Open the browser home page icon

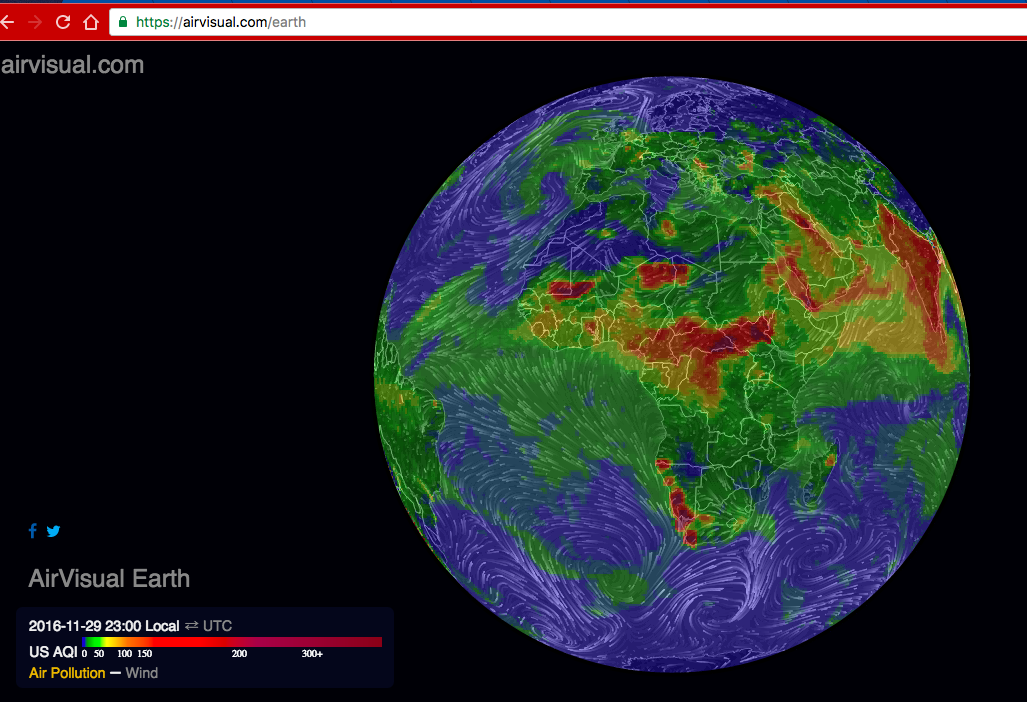point(91,22)
